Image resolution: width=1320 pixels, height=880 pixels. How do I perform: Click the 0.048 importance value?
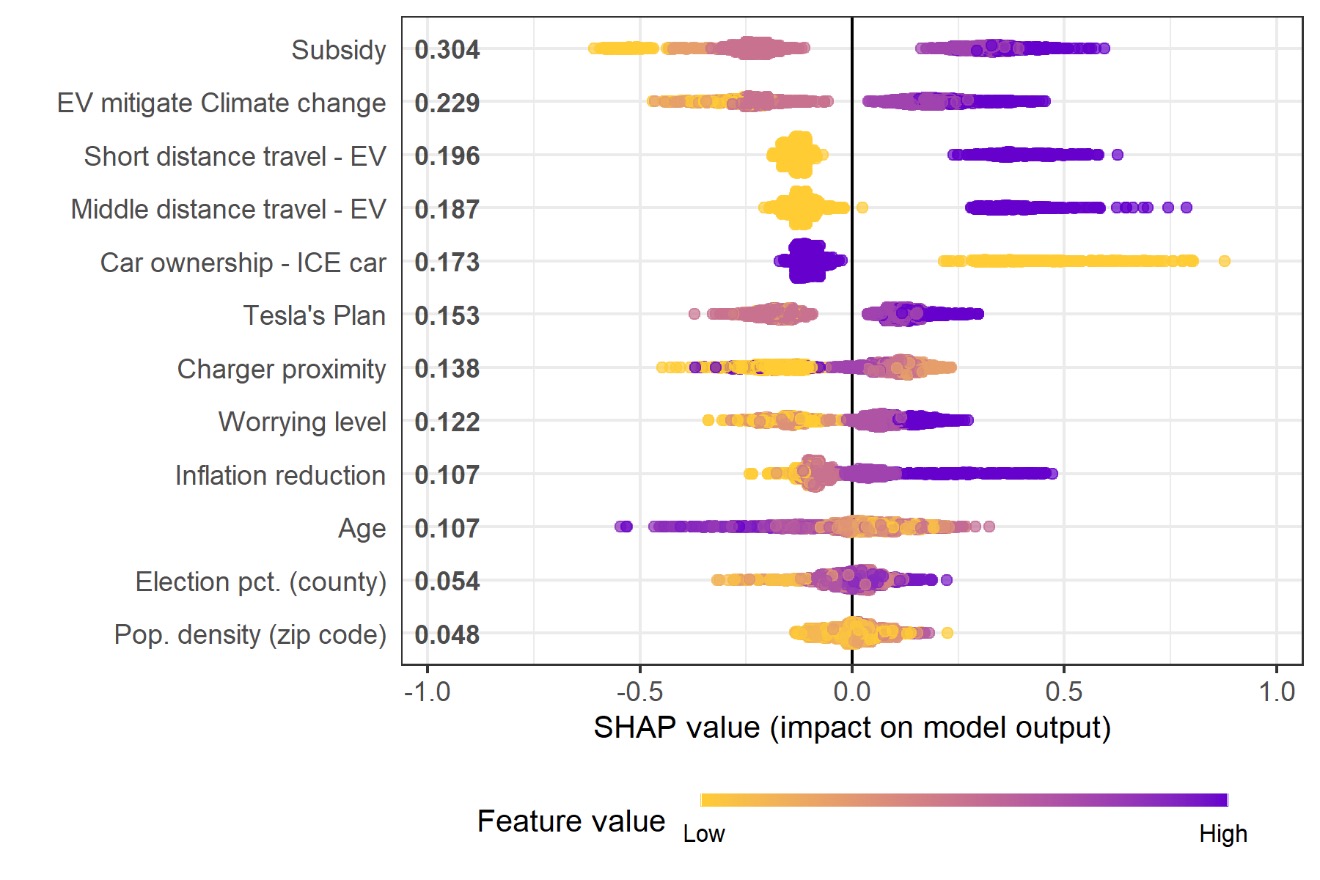point(447,635)
